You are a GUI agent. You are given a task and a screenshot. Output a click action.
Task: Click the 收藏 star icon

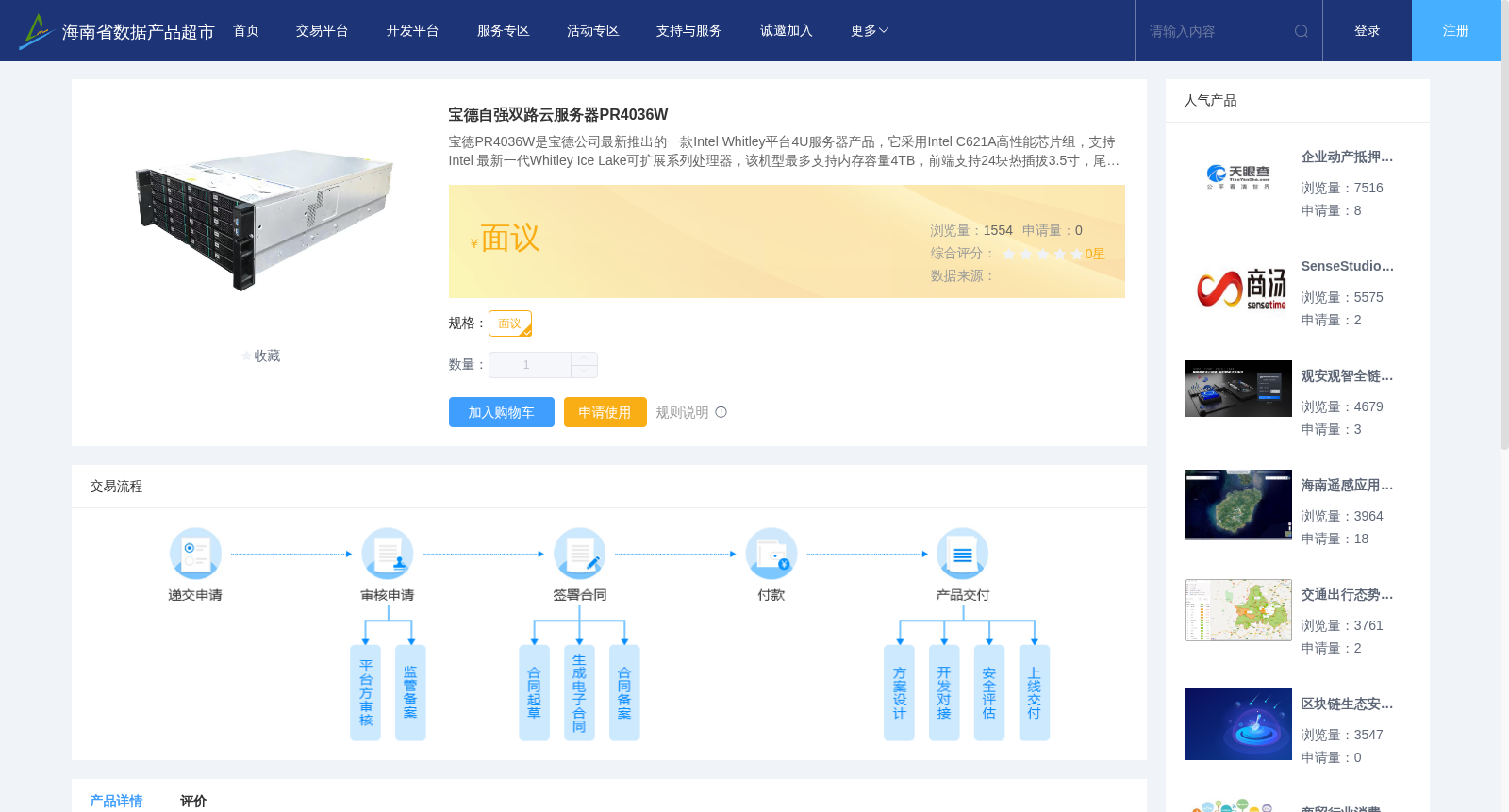pos(247,356)
